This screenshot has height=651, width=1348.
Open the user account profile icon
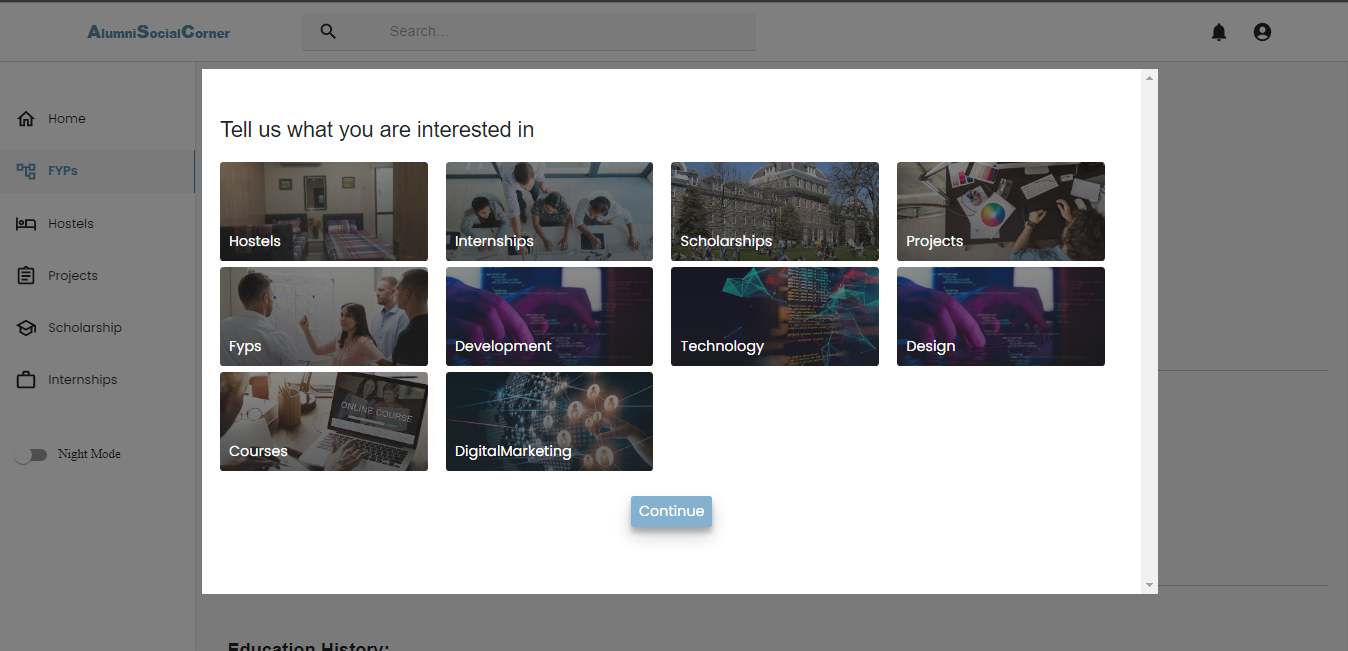(1262, 32)
